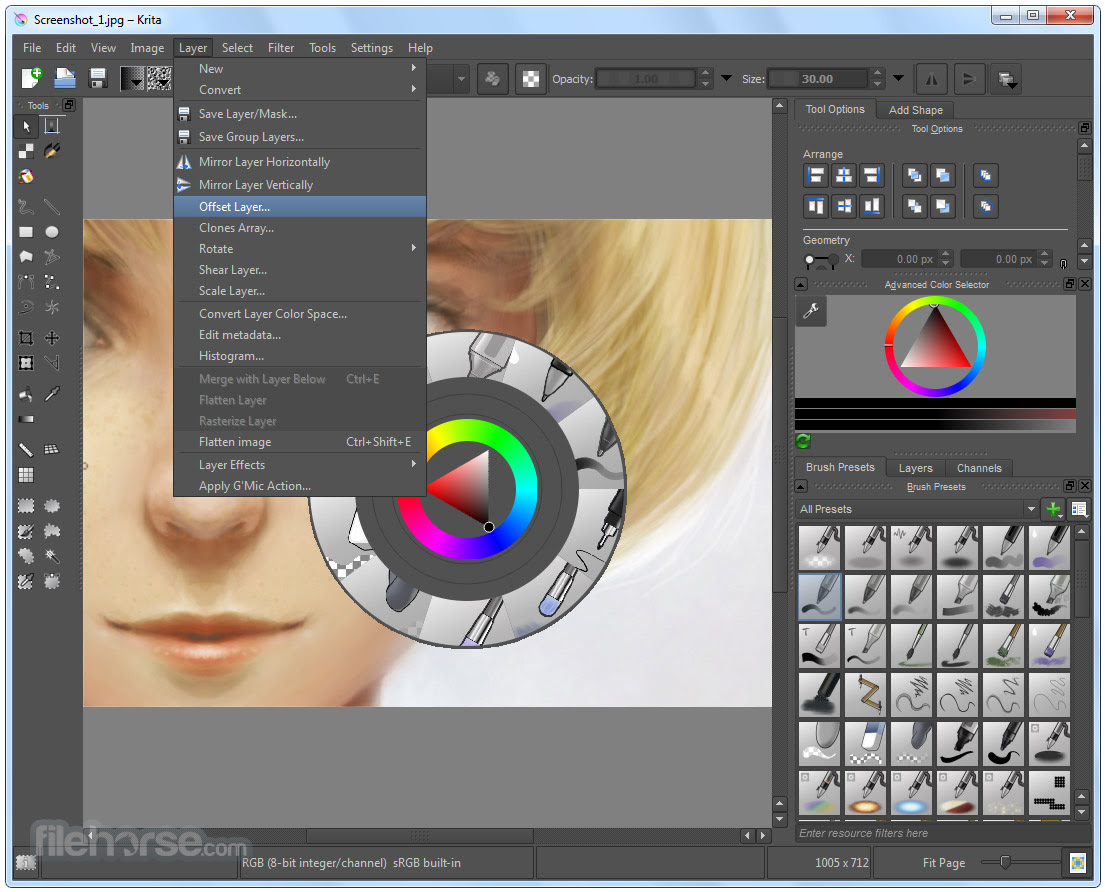Open the color selector settings wrench icon
The height and width of the screenshot is (892, 1105).
coord(811,311)
